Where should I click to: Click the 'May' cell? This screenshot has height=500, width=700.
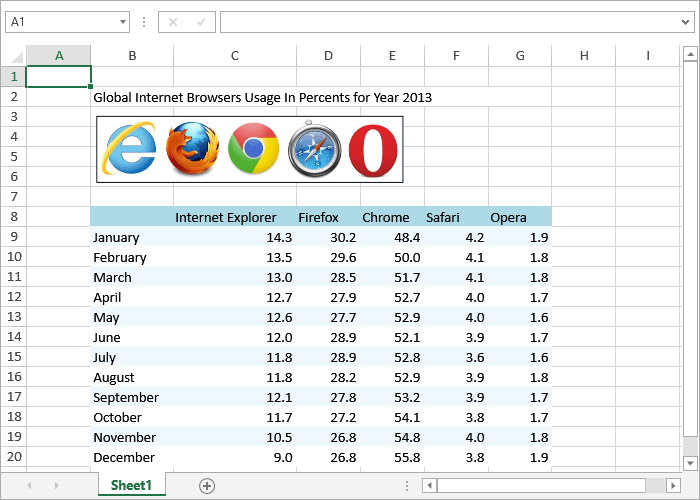[132, 317]
